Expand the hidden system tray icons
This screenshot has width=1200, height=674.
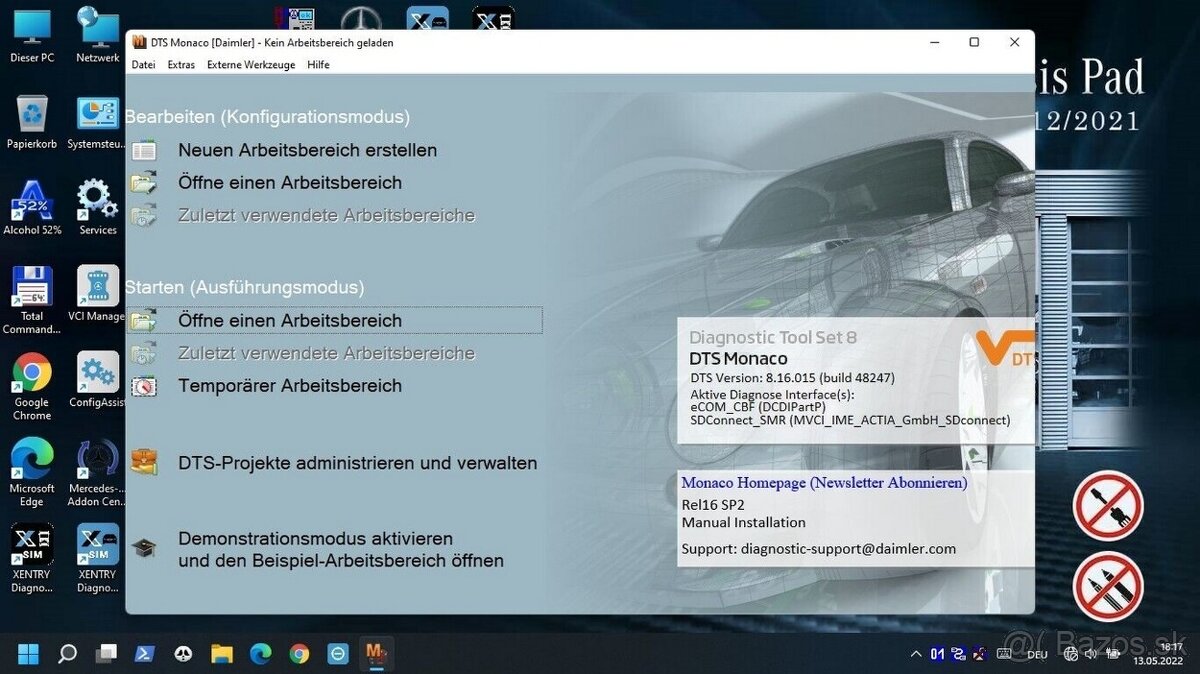click(916, 653)
